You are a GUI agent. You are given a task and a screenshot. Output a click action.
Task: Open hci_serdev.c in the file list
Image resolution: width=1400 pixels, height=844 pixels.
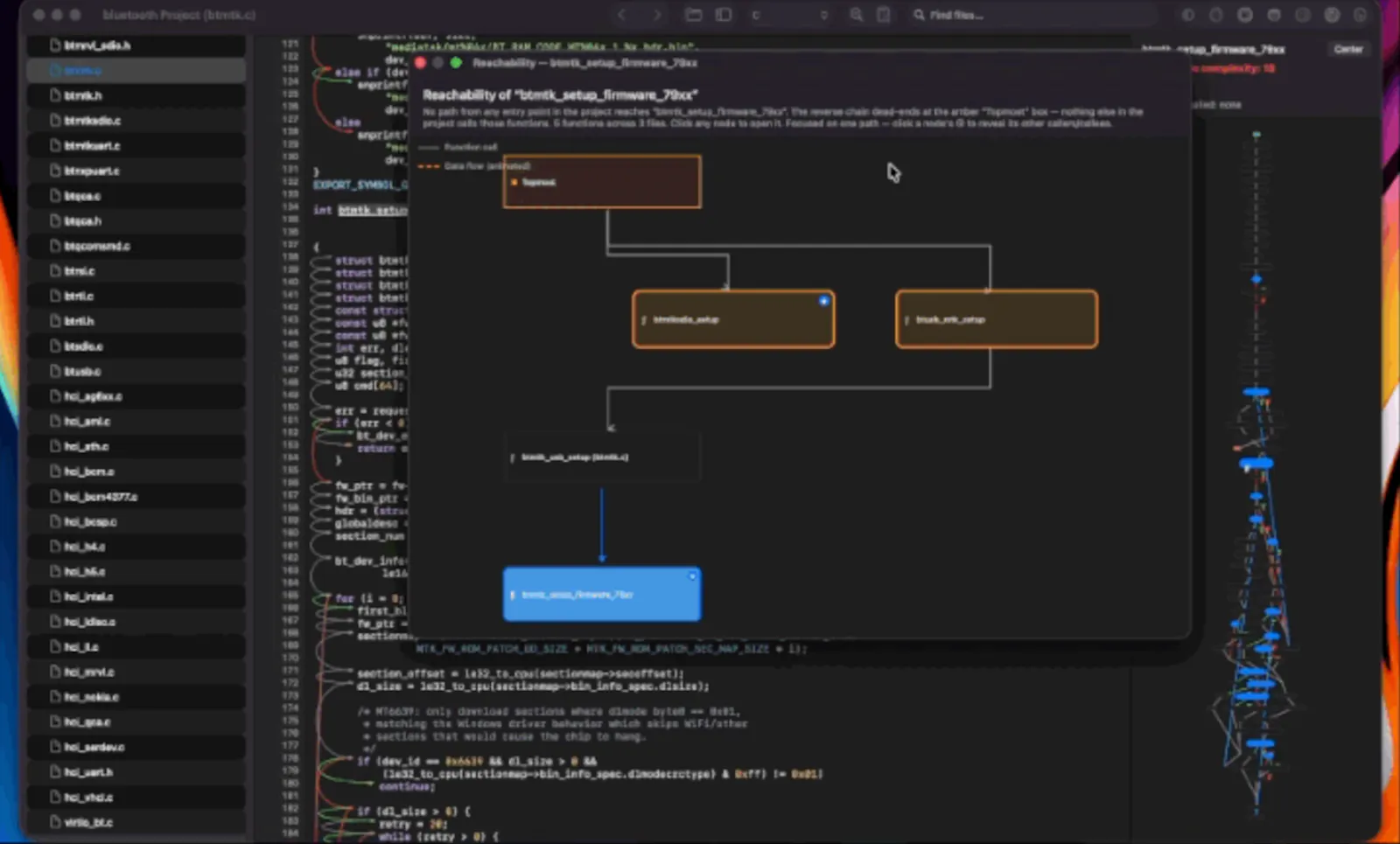coord(136,747)
